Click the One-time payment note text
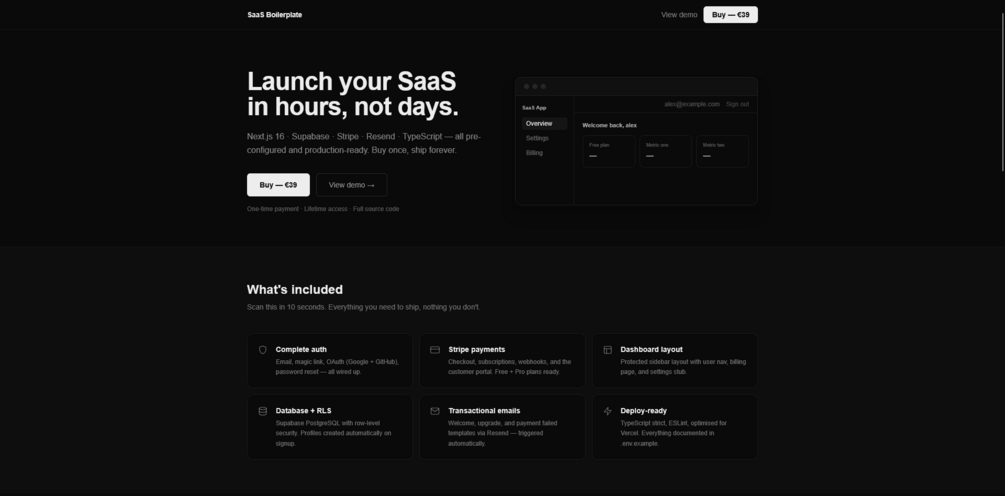Viewport: 1005px width, 496px height. coord(323,209)
